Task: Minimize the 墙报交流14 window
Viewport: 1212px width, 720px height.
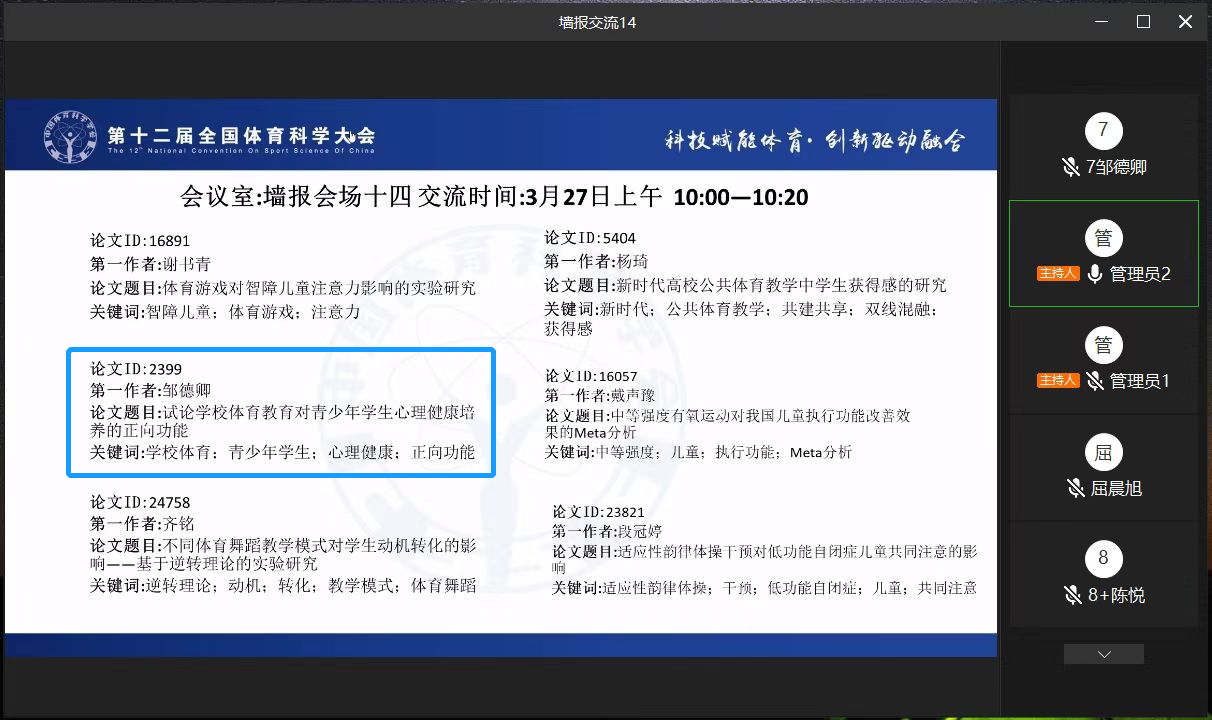Action: 1100,21
